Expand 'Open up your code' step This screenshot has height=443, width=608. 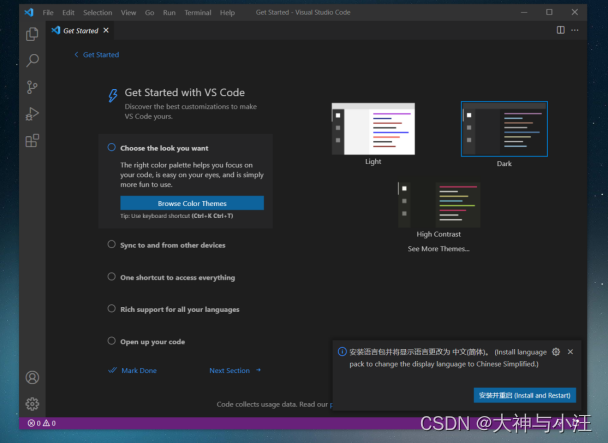click(x=152, y=342)
